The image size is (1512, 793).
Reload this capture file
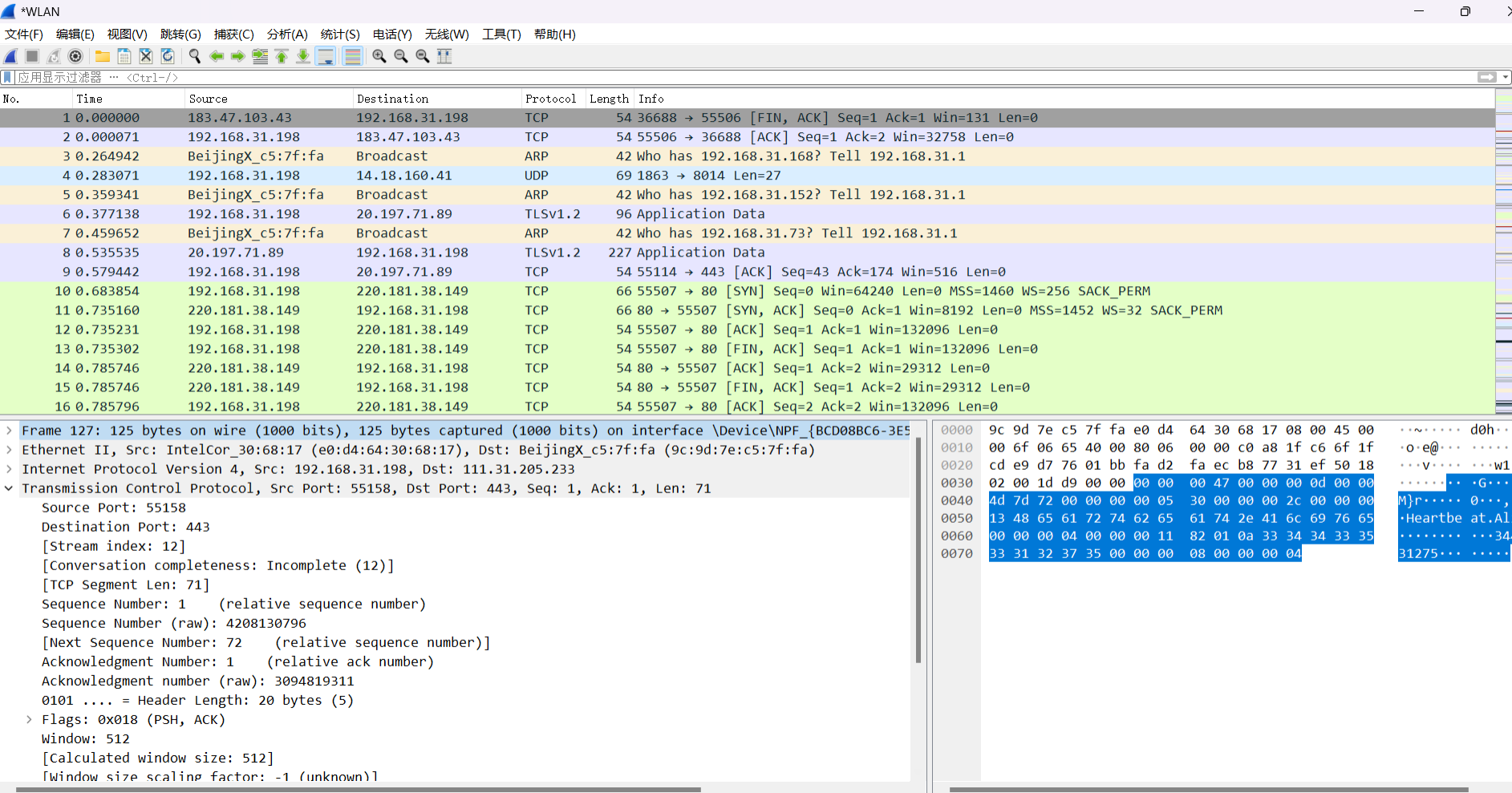pos(168,56)
